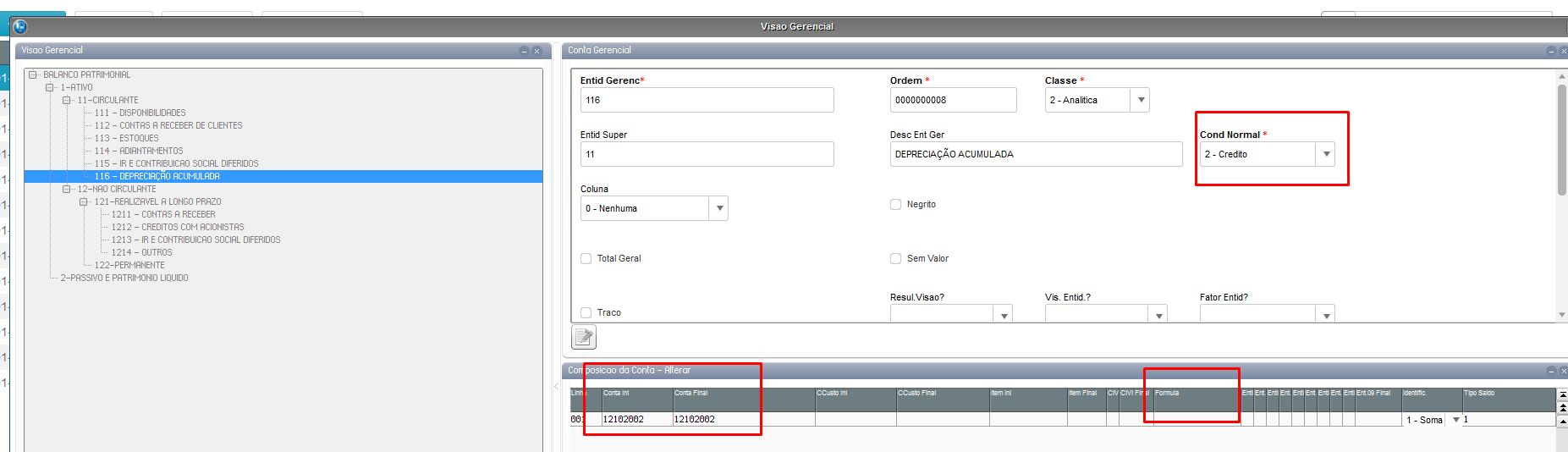Select 1211 – CONTAS A RECEBER
Screen dimensions: 1568x452
tap(163, 214)
